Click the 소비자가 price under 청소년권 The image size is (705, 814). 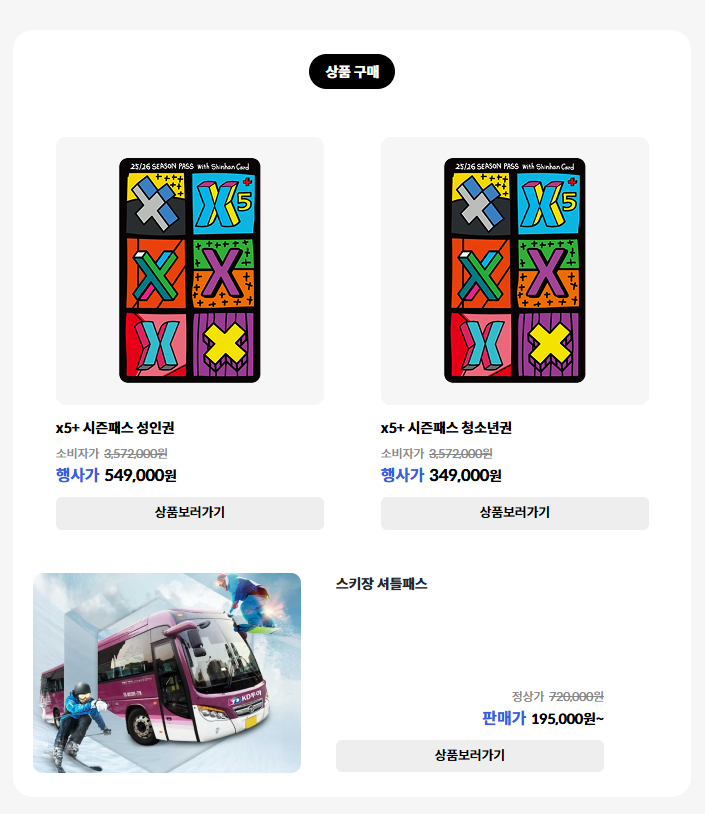click(437, 454)
